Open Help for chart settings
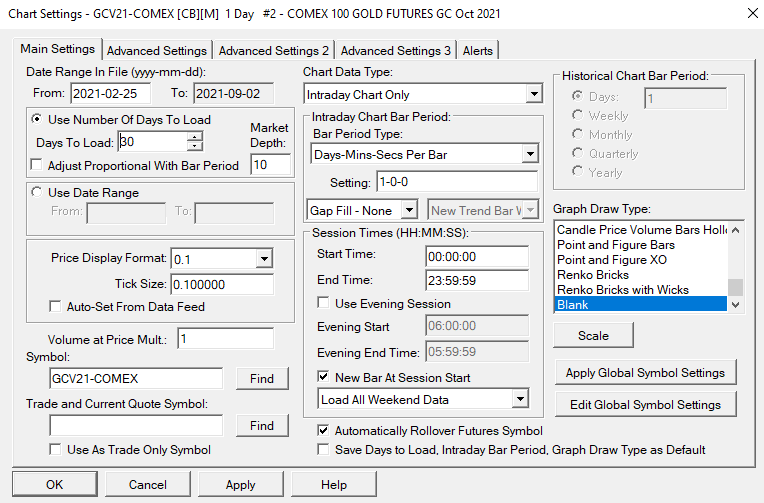 (x=334, y=484)
